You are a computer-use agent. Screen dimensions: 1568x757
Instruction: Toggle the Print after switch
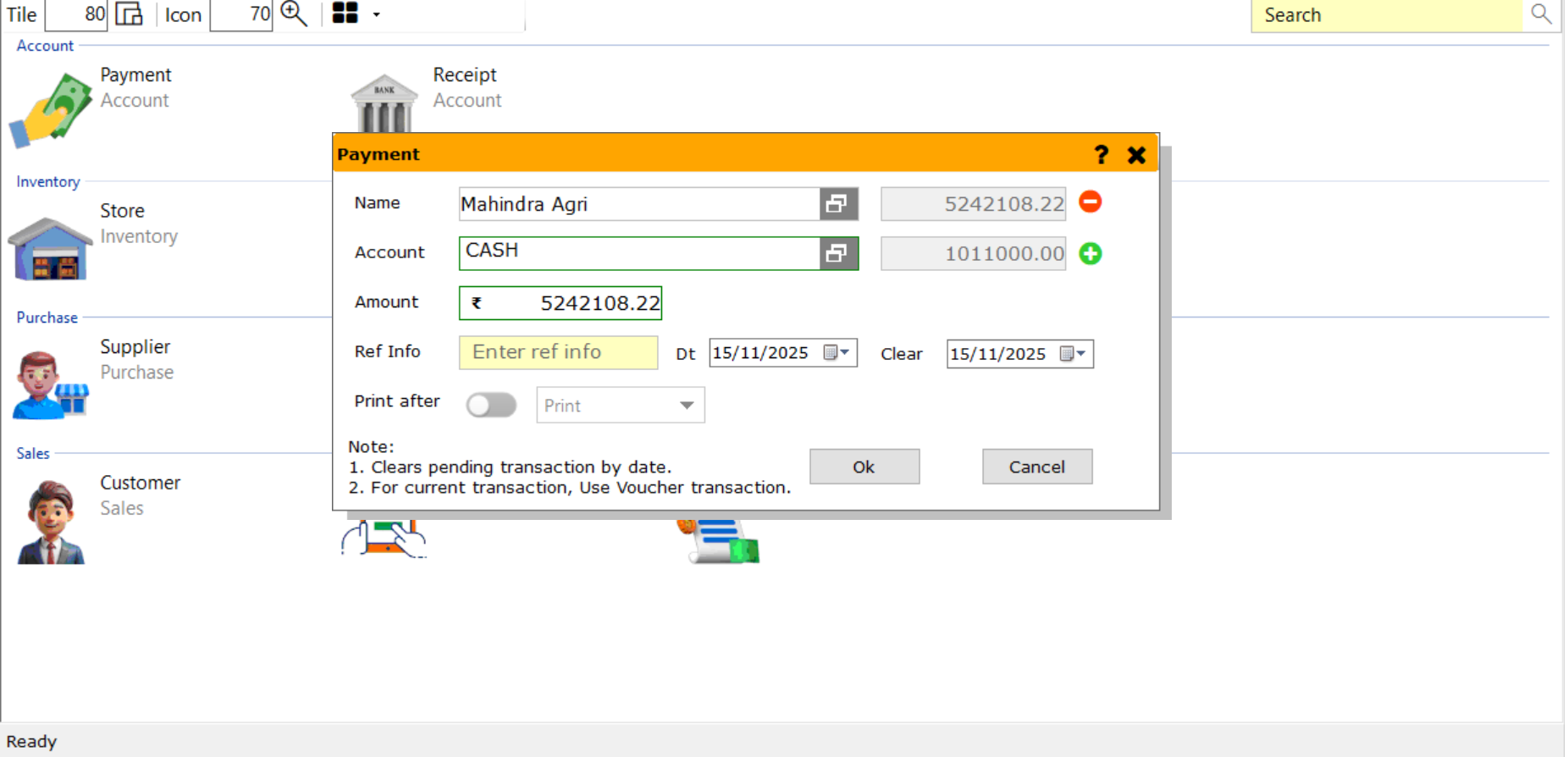point(491,406)
